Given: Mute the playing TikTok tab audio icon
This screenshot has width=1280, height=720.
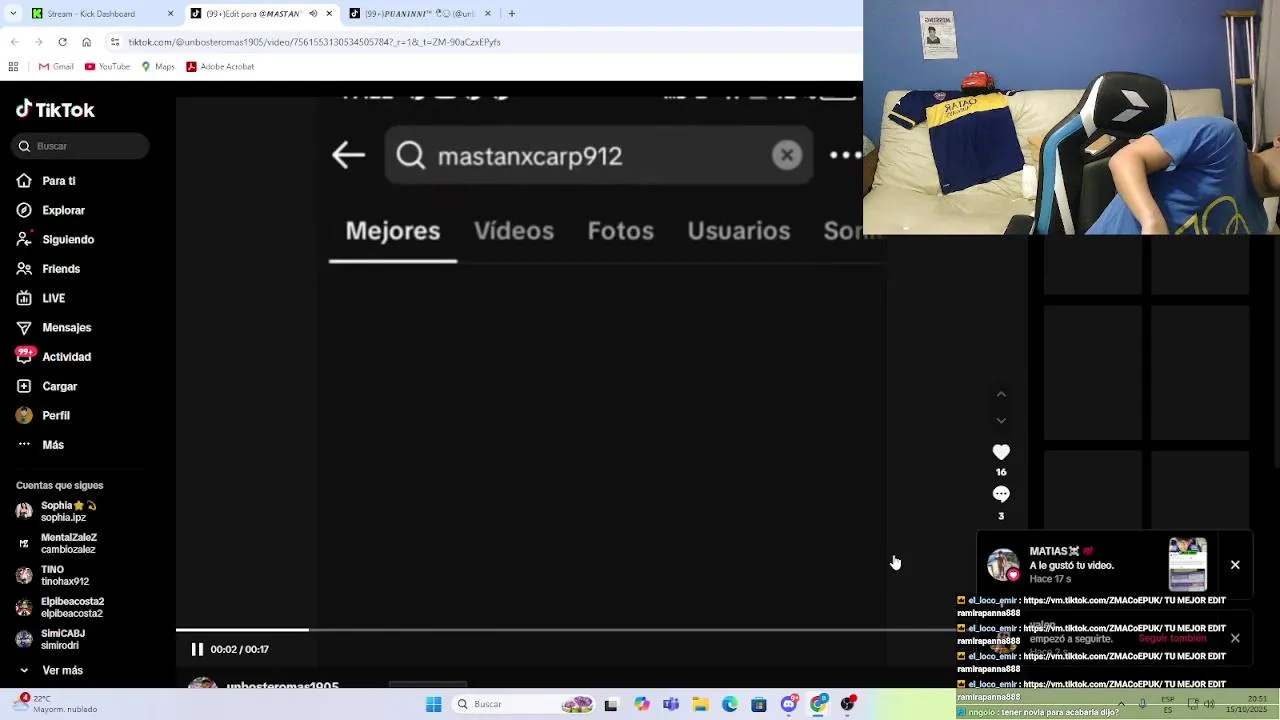Looking at the screenshot, I should (x=313, y=14).
